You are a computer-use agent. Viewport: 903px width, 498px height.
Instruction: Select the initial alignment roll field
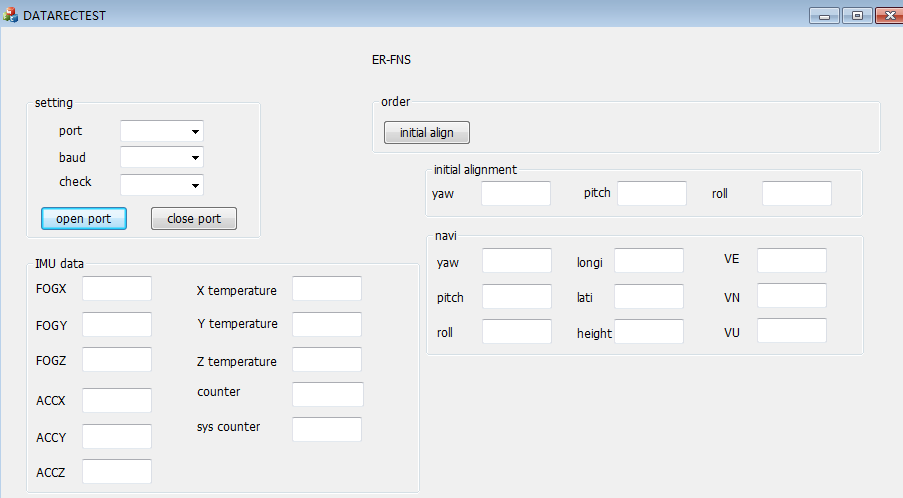[x=797, y=194]
